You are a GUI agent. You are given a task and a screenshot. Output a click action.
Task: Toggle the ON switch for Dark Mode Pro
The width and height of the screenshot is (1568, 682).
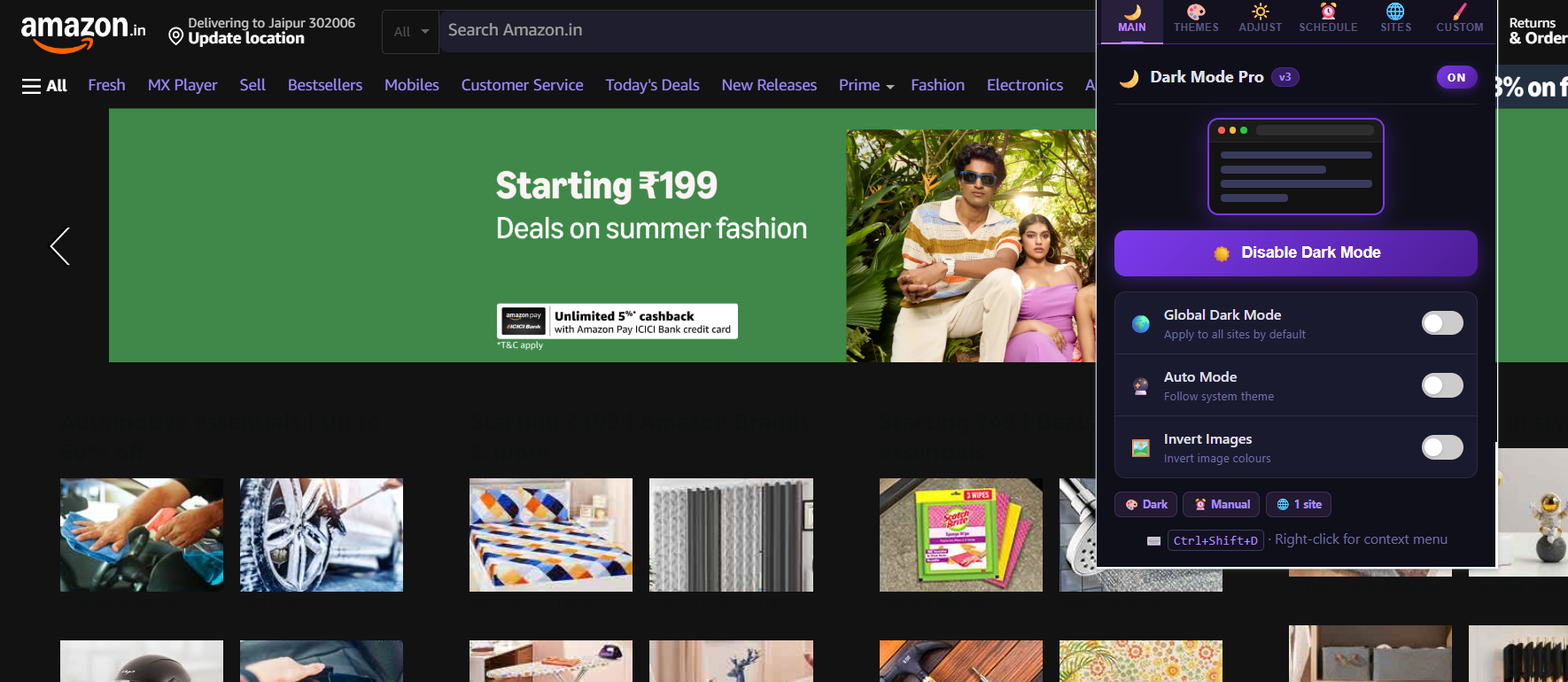coord(1456,78)
